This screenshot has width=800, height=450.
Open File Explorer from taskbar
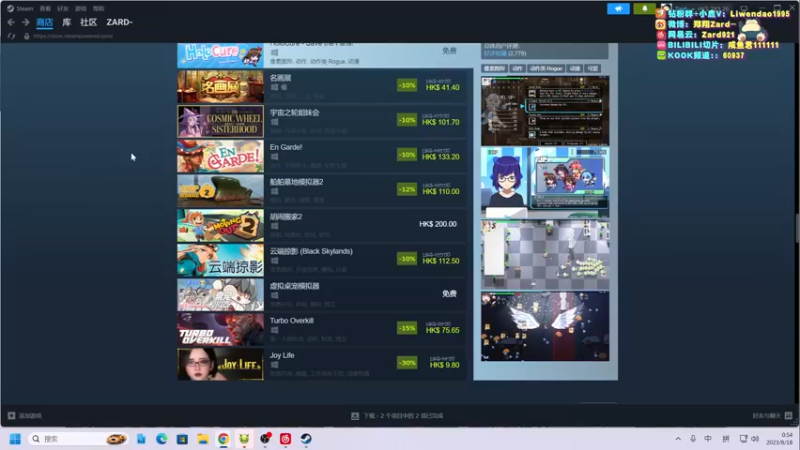point(203,439)
